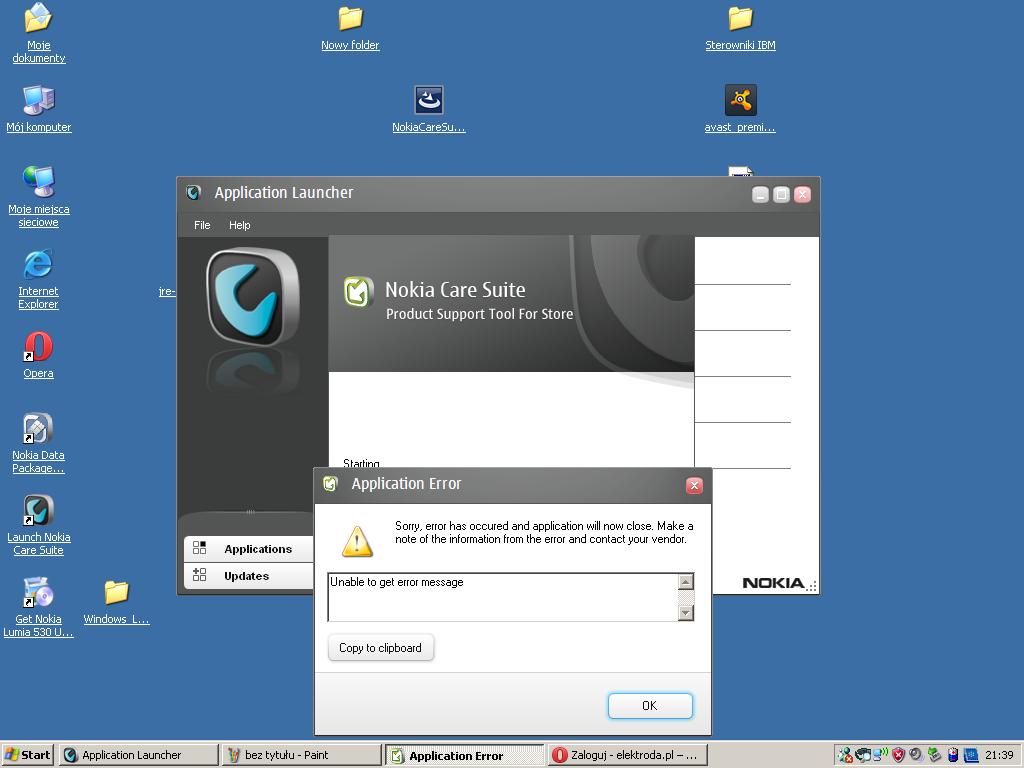Image resolution: width=1024 pixels, height=768 pixels.
Task: Select the Windows_L... folder on desktop
Action: click(116, 602)
